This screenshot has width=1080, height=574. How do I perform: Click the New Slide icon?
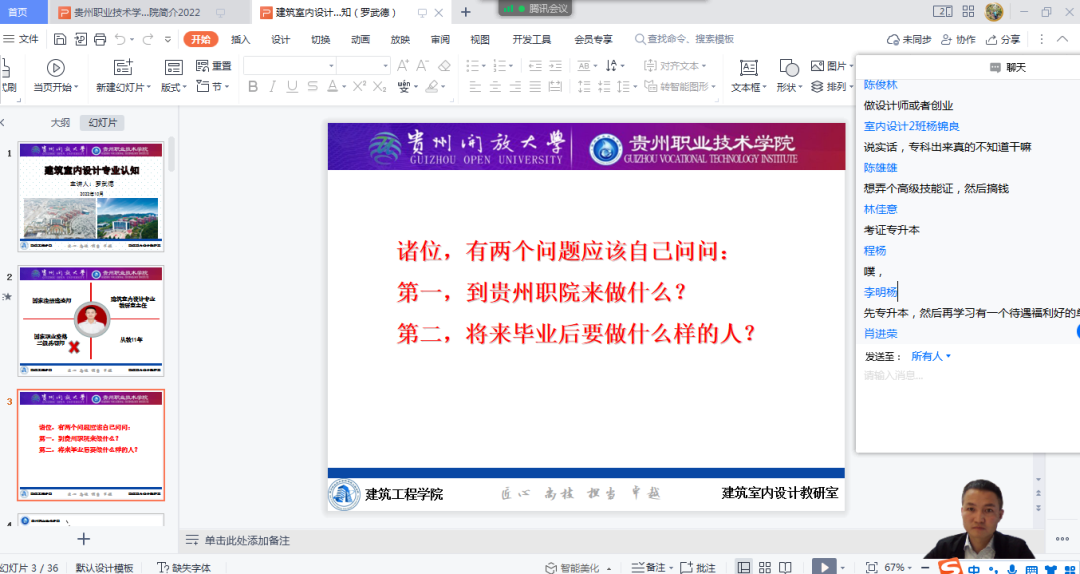coord(123,68)
